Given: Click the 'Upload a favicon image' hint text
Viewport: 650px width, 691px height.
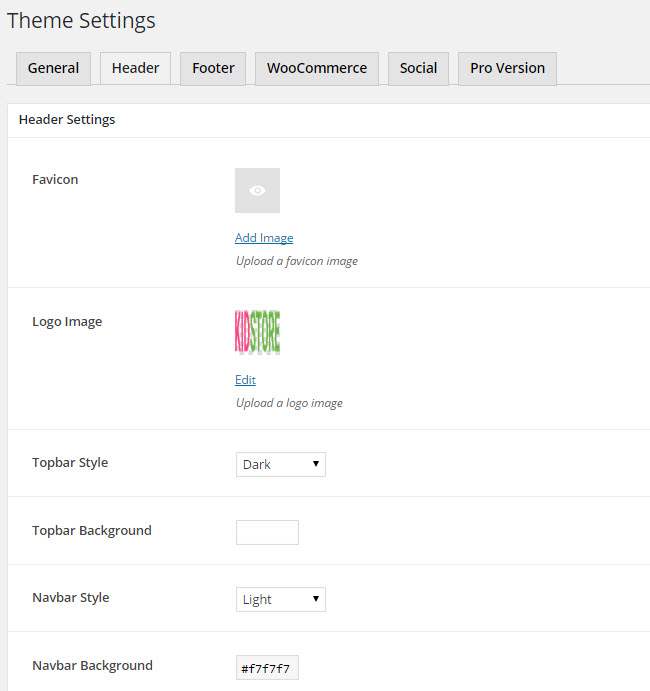Looking at the screenshot, I should [296, 261].
